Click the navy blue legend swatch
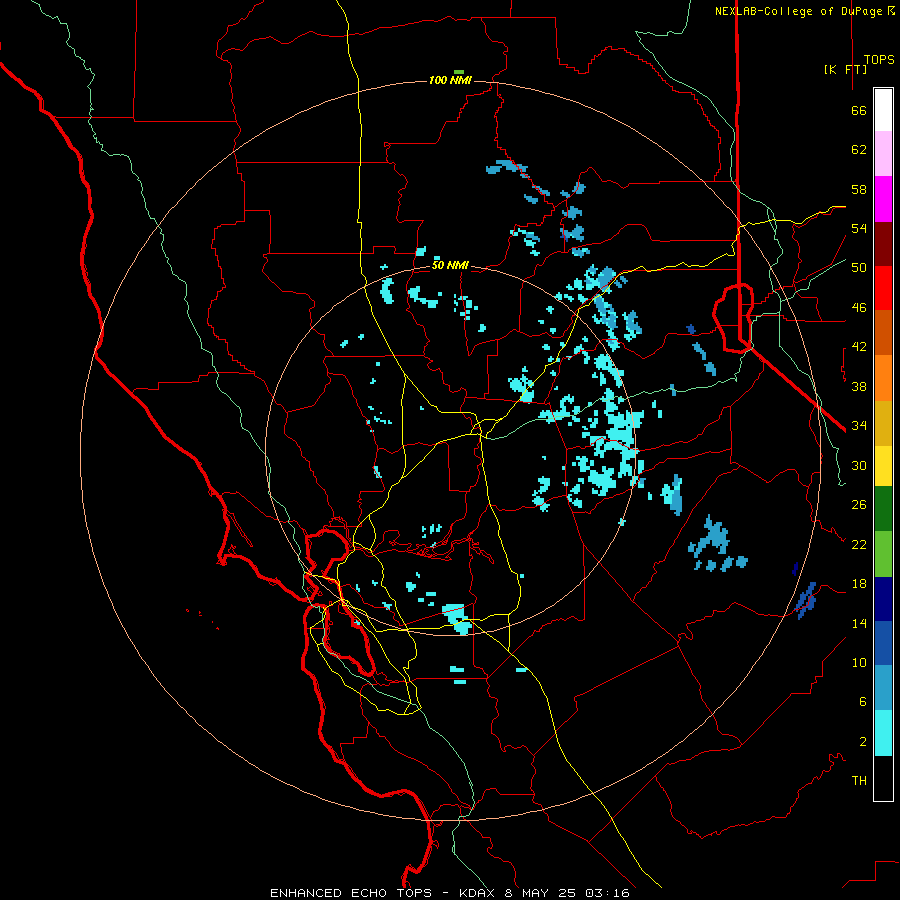This screenshot has height=900, width=900. (x=883, y=599)
